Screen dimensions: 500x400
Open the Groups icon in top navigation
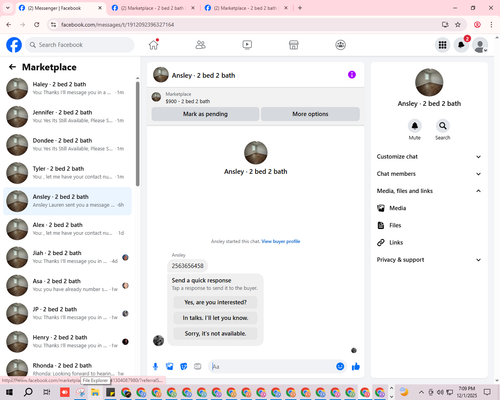tap(340, 45)
